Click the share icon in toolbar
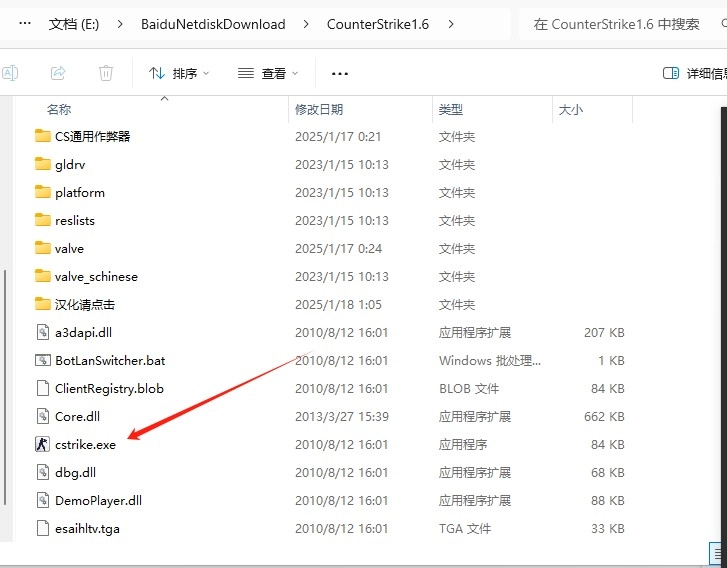This screenshot has width=727, height=568. pyautogui.click(x=58, y=73)
